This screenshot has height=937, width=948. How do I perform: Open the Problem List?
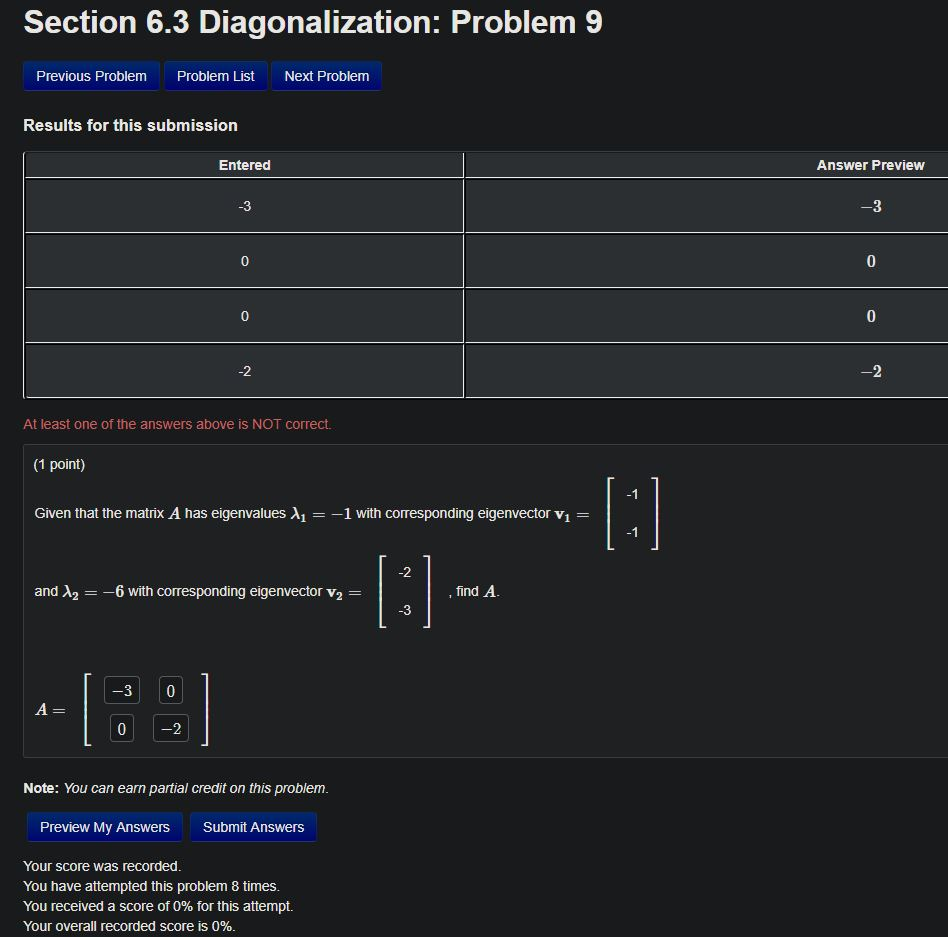[x=215, y=75]
